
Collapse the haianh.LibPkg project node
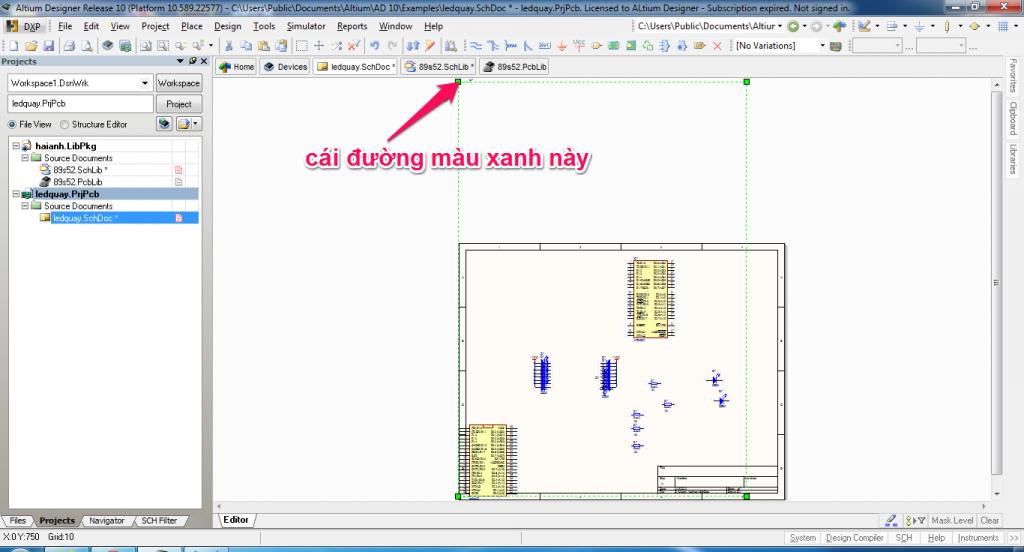click(x=16, y=146)
